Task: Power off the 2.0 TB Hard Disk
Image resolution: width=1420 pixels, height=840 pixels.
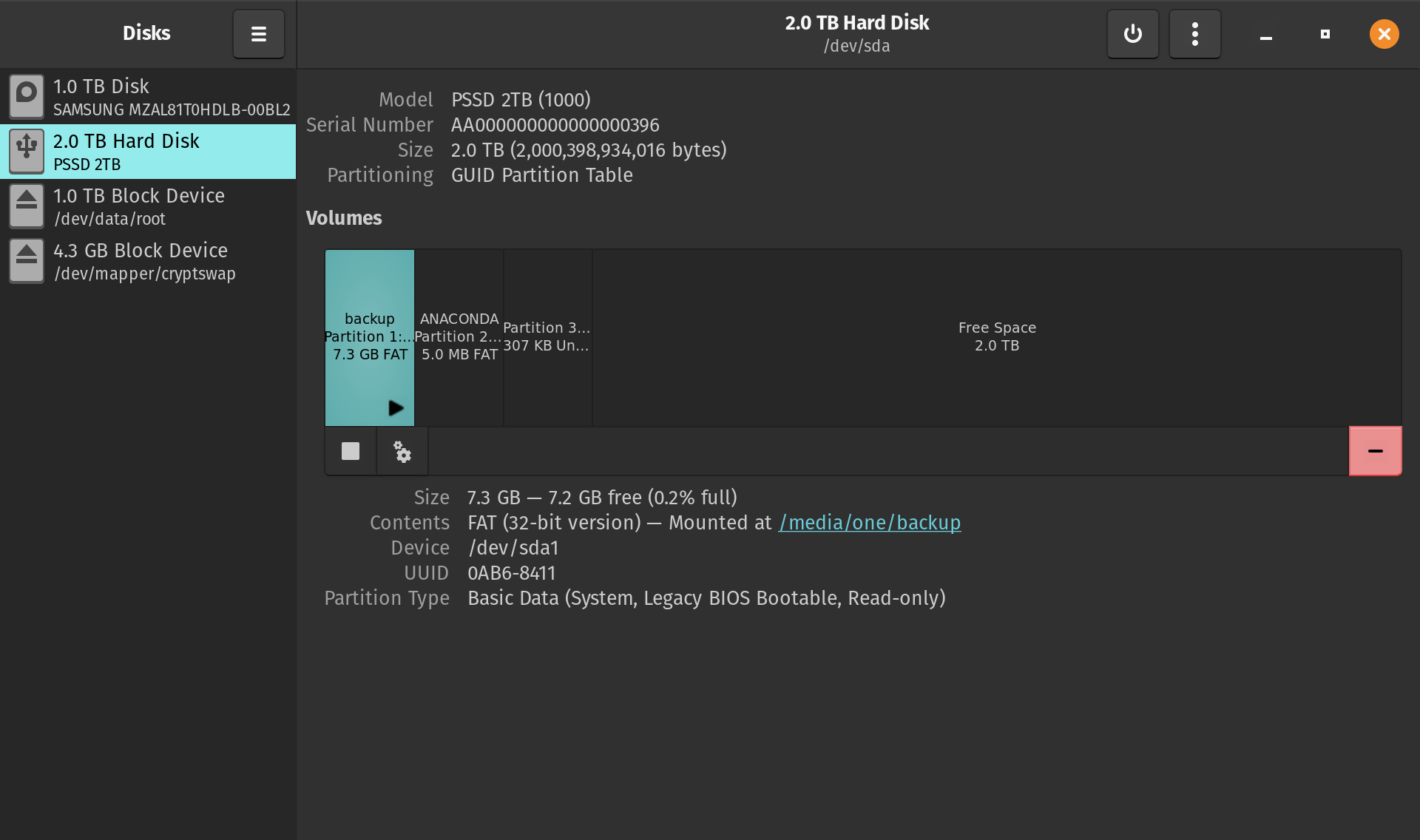Action: pos(1132,34)
